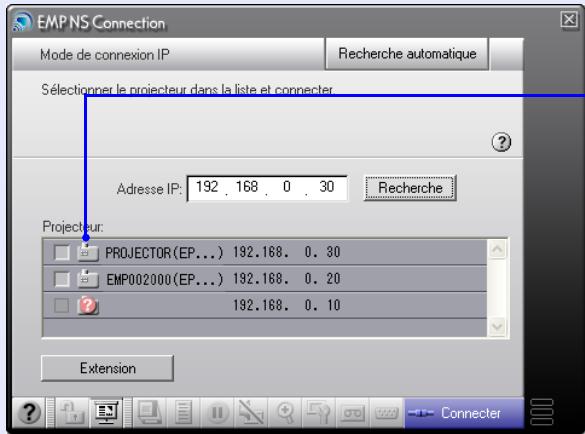585x434 pixels.
Task: Click the red question mark icon for 192.168.0.10
Action: [x=88, y=306]
